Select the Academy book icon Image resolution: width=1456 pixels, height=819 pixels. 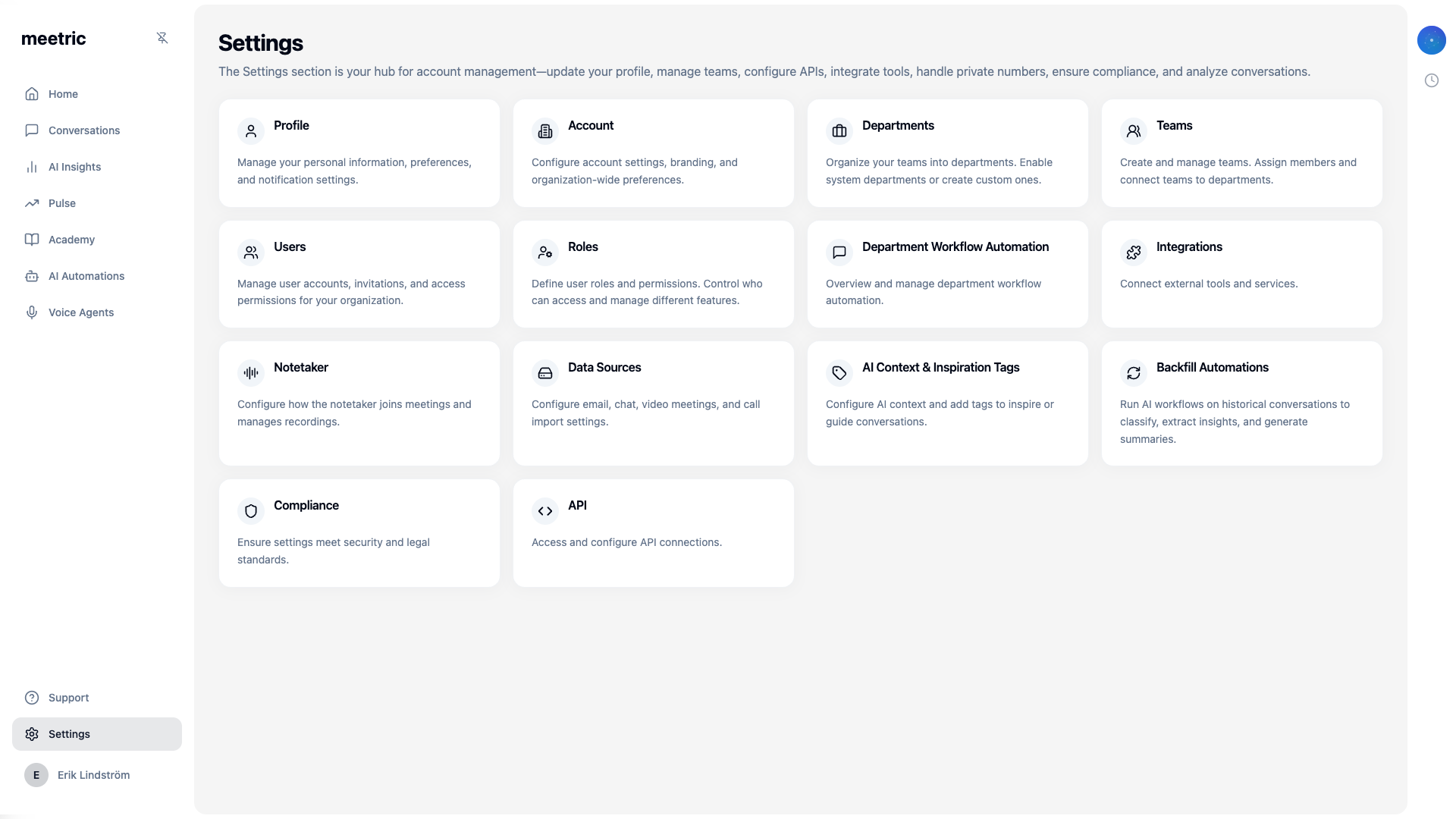click(31, 239)
